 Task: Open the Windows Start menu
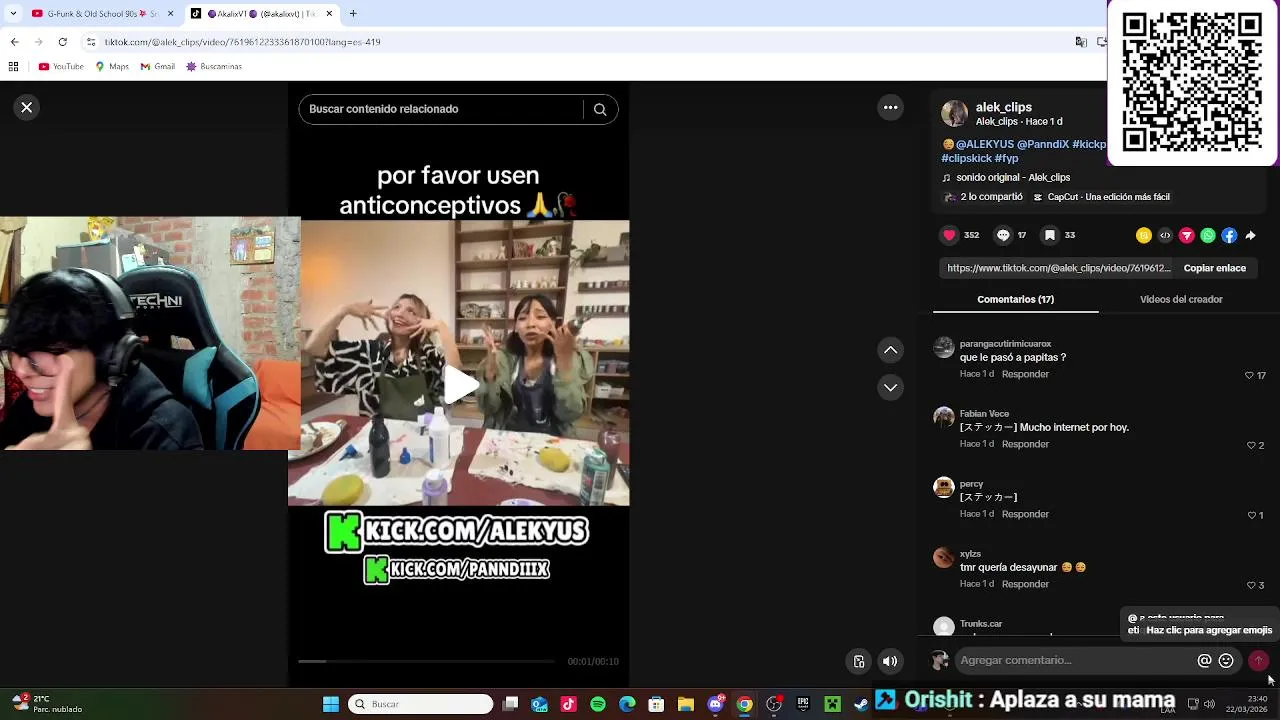pyautogui.click(x=330, y=704)
